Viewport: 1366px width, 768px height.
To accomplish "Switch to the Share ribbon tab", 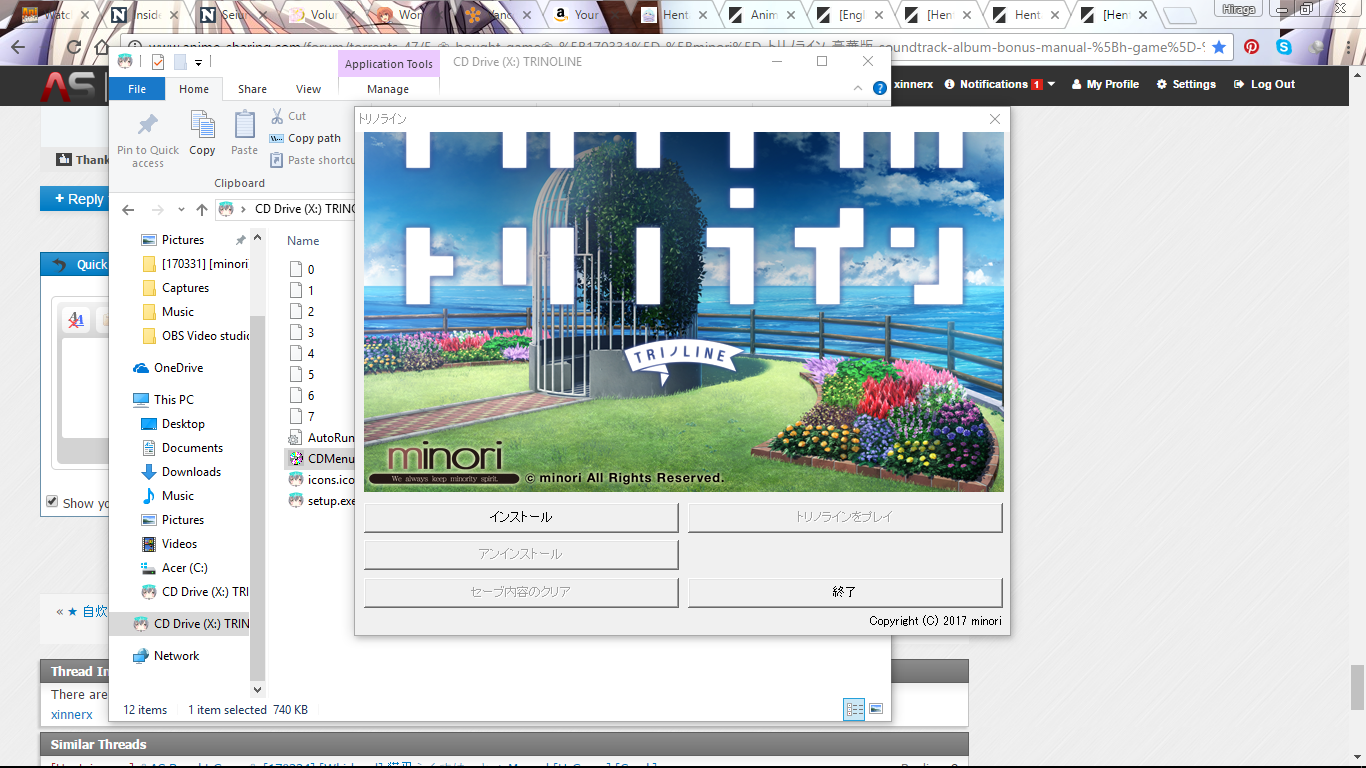I will 252,89.
